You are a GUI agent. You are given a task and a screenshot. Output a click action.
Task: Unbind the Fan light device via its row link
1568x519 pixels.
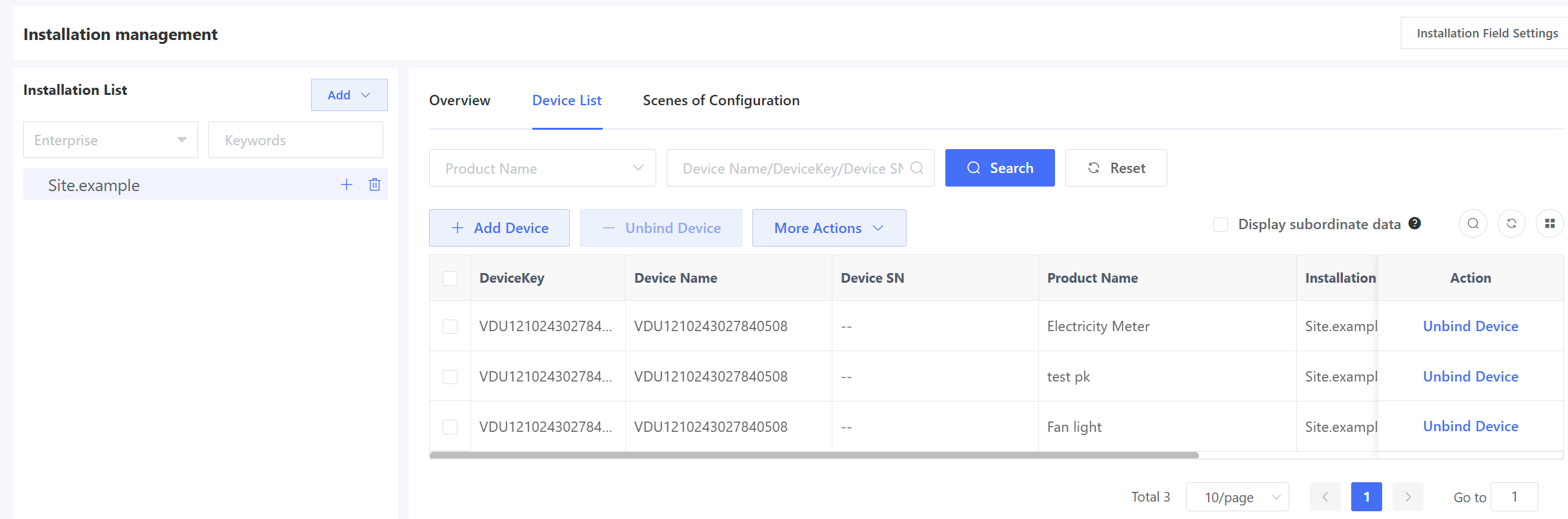1470,427
